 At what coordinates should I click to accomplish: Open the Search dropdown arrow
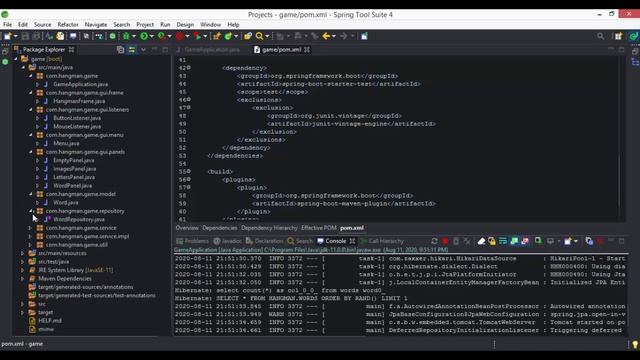267,36
